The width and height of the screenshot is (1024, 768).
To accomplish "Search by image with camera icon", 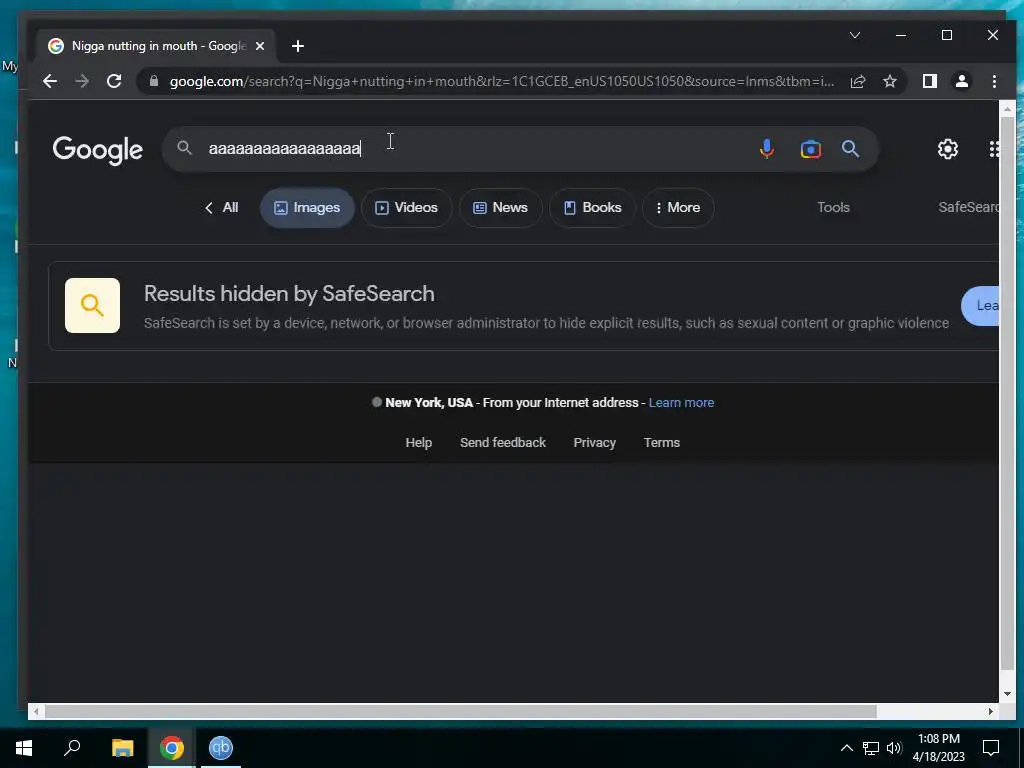I will point(810,149).
